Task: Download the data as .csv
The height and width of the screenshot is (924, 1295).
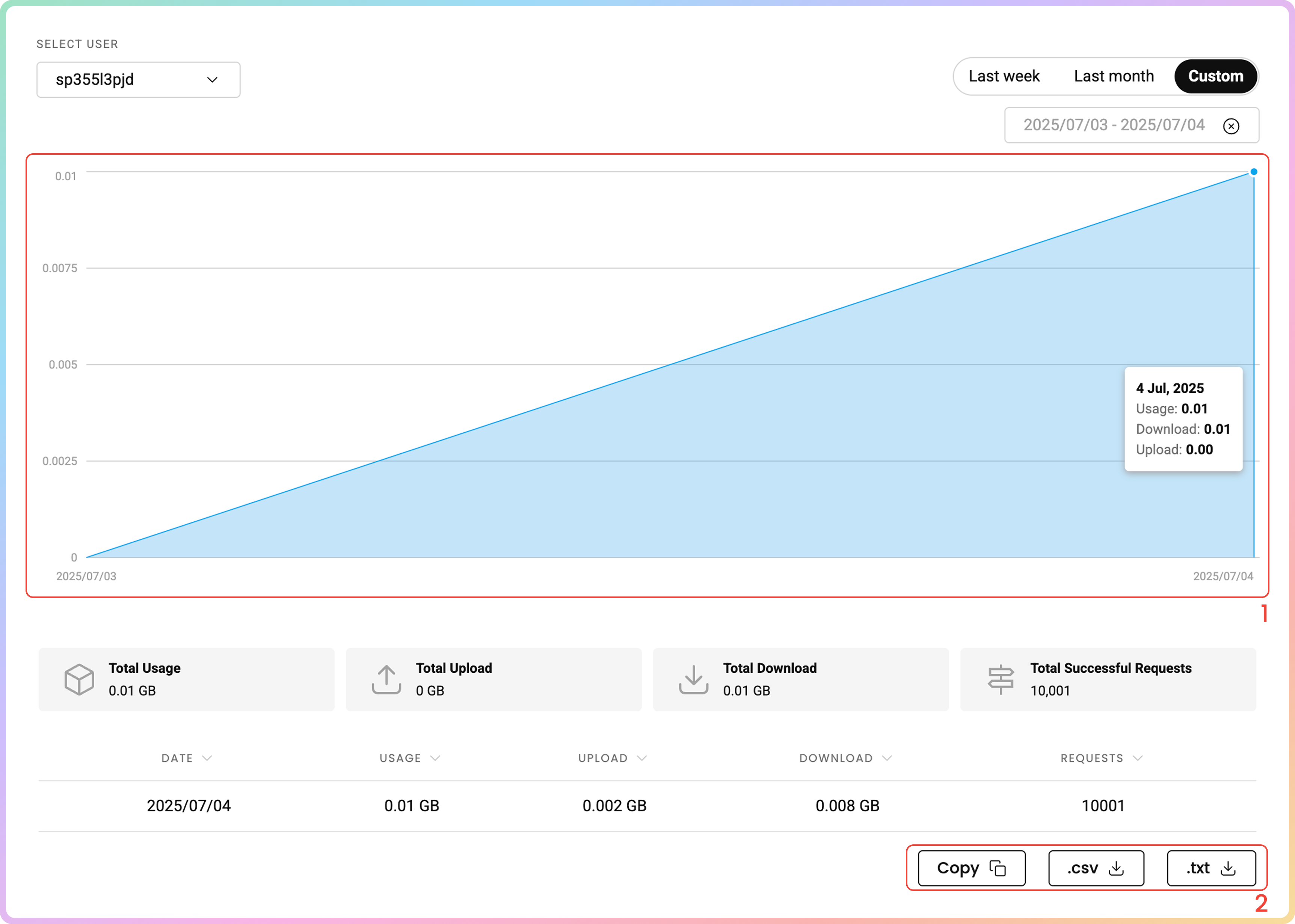Action: point(1096,868)
